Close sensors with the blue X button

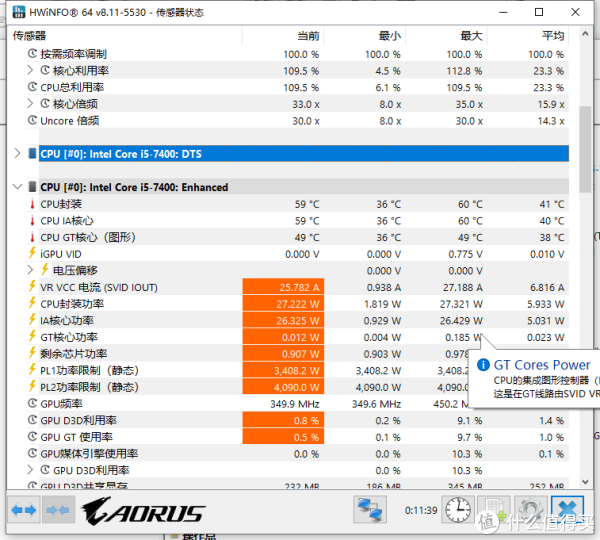tap(567, 510)
